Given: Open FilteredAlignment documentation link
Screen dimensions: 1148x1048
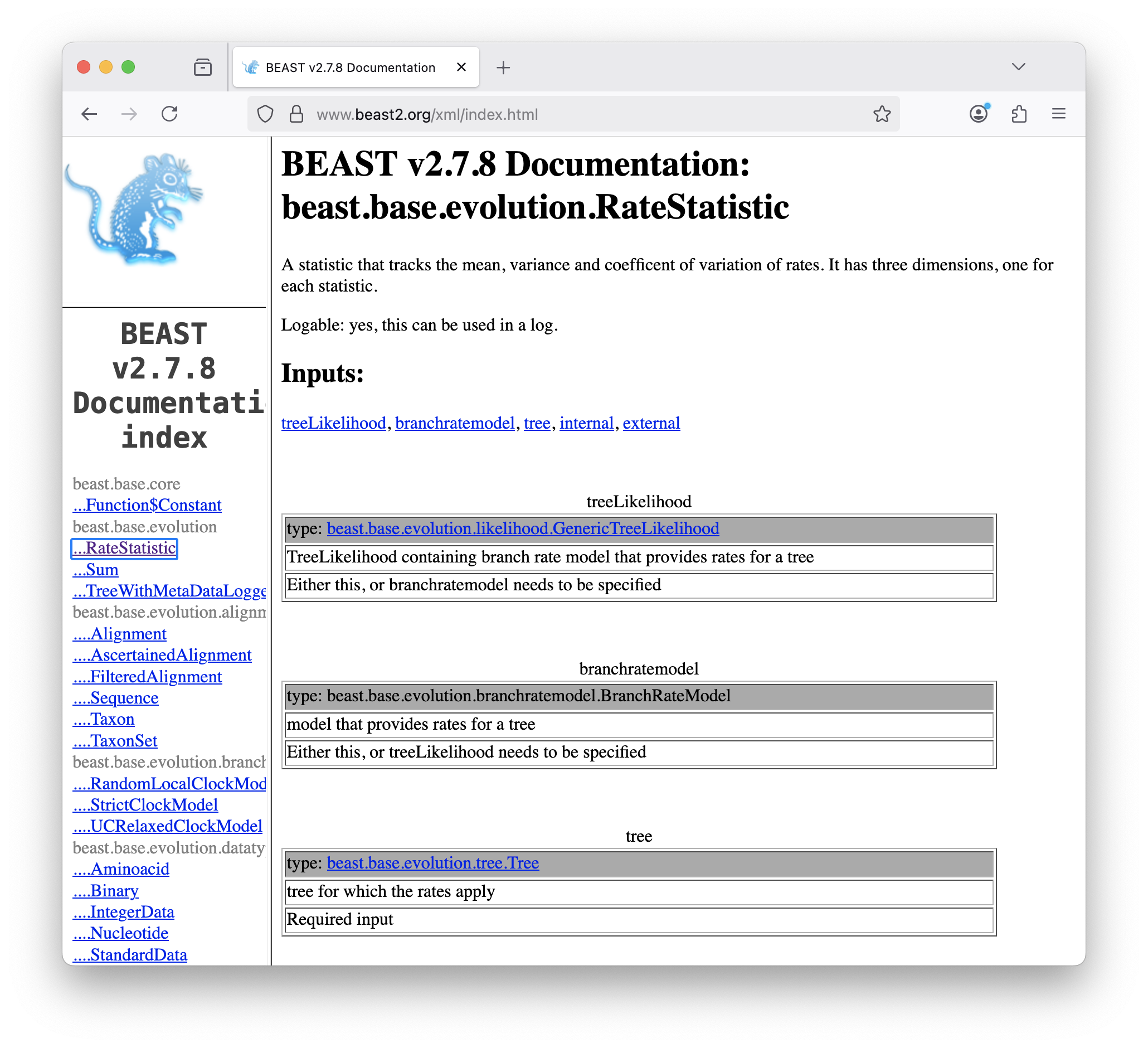Looking at the screenshot, I should click(147, 677).
